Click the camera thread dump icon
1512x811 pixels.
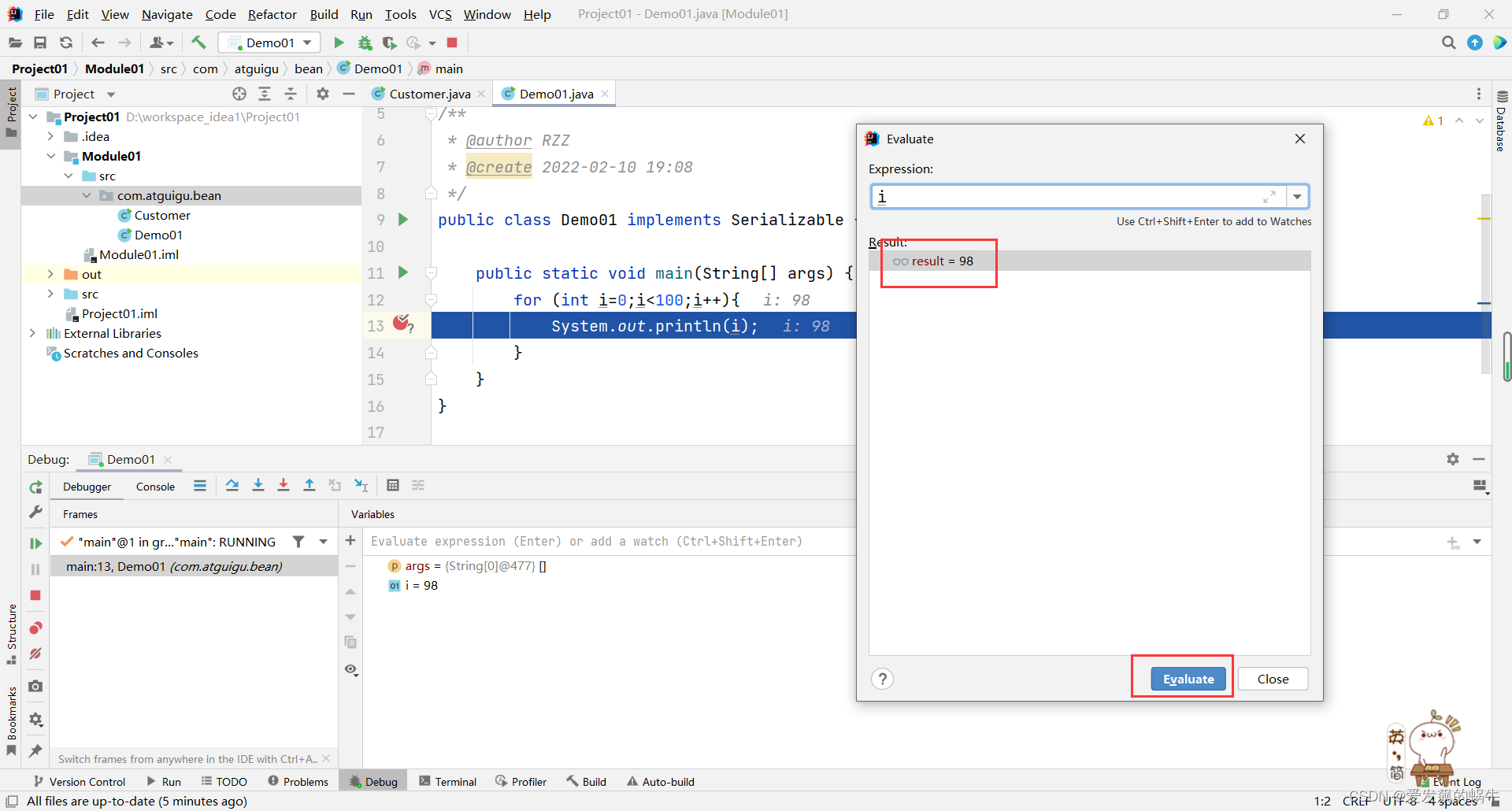35,687
